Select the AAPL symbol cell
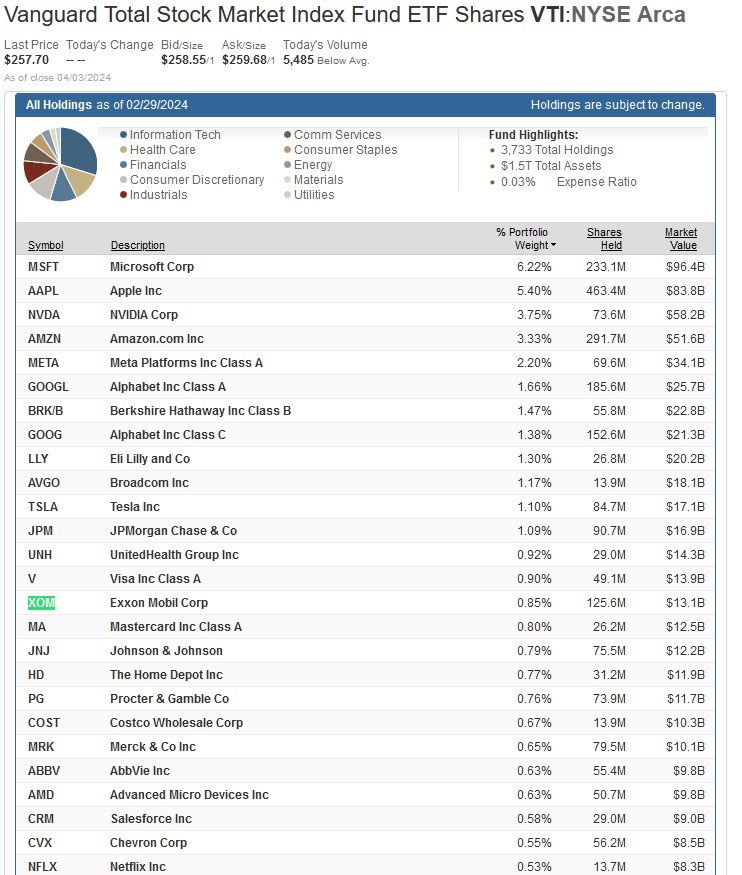742x875 pixels. pyautogui.click(x=43, y=291)
